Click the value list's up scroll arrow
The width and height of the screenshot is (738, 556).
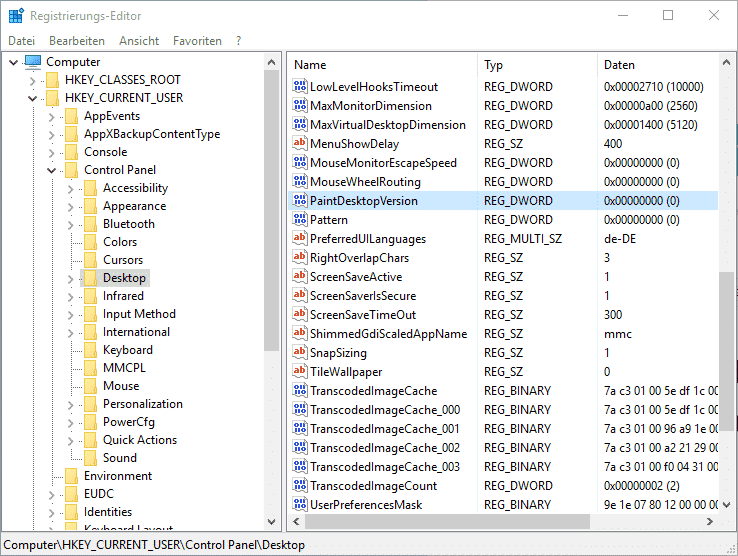tap(726, 62)
